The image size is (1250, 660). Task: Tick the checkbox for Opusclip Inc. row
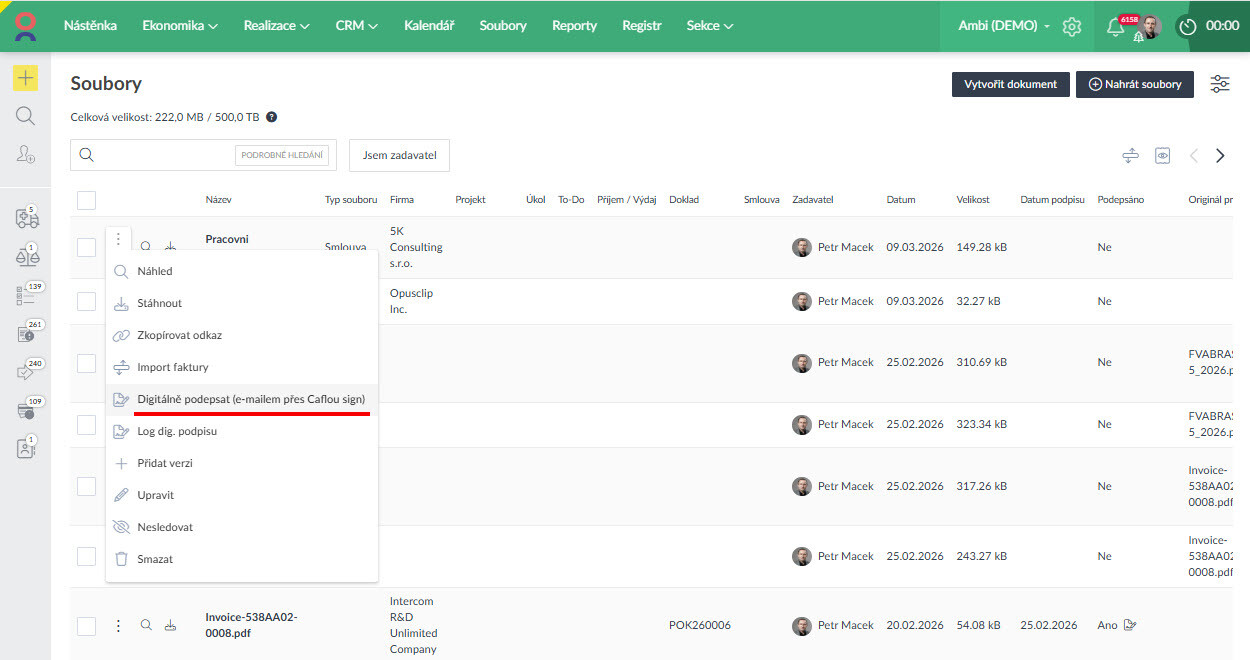tap(87, 301)
